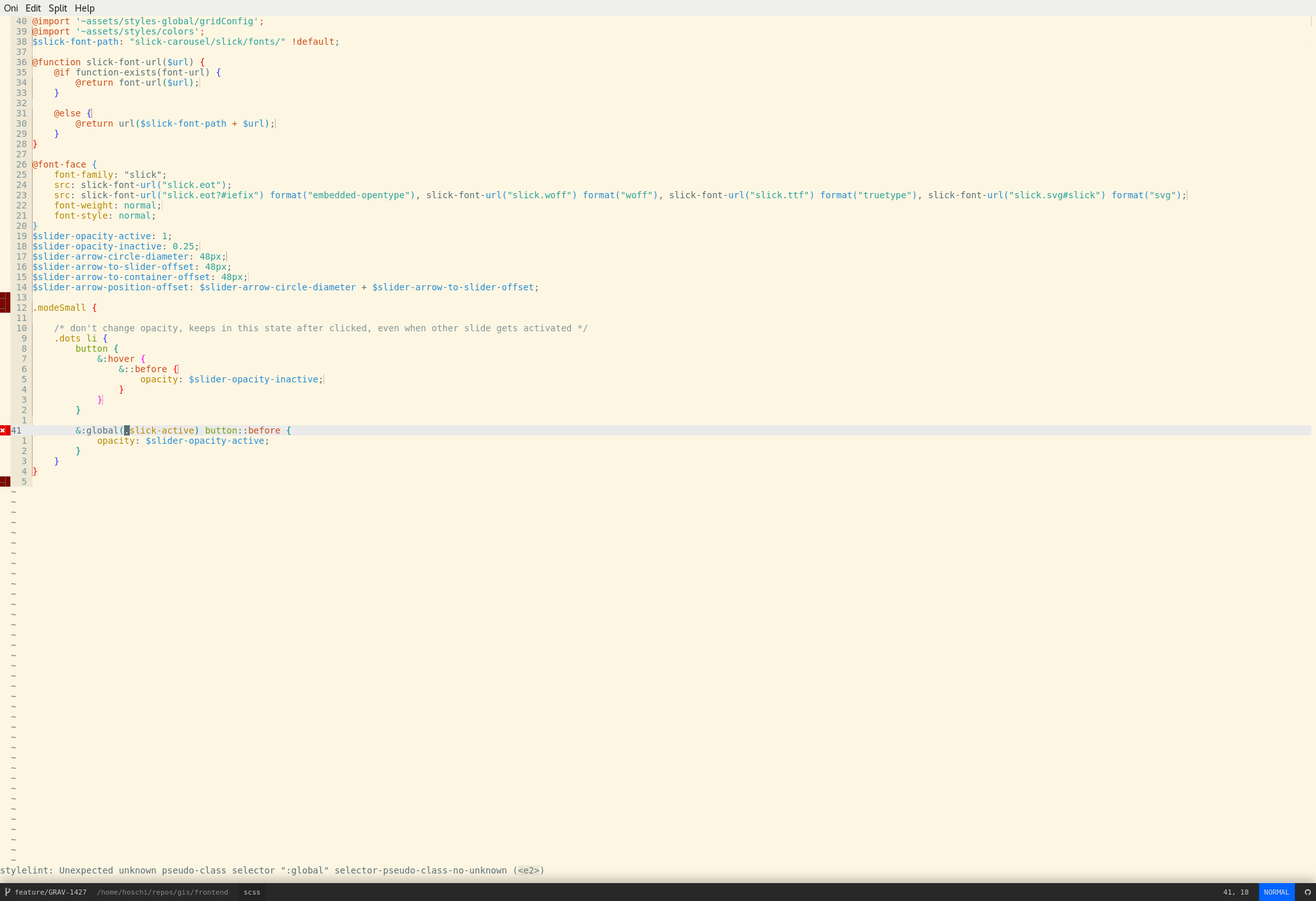Open the Oni menu
This screenshot has width=1316, height=901.
(10, 8)
